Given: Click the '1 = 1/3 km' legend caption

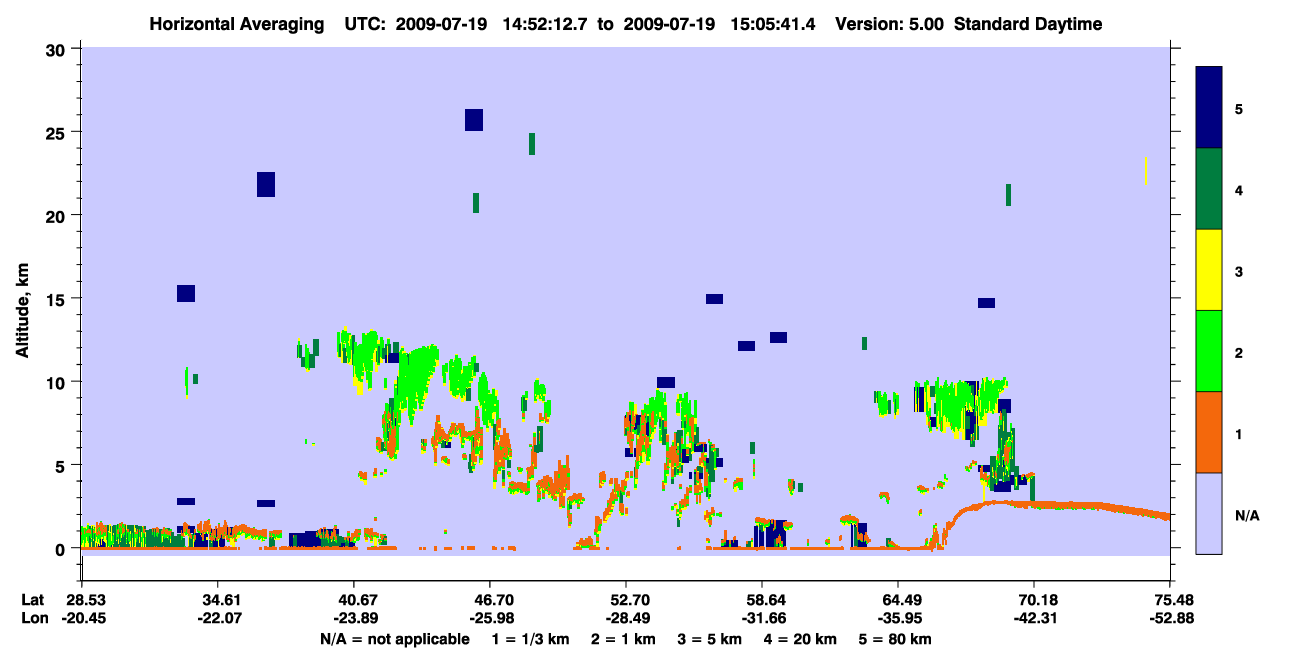Looking at the screenshot, I should pyautogui.click(x=530, y=639).
